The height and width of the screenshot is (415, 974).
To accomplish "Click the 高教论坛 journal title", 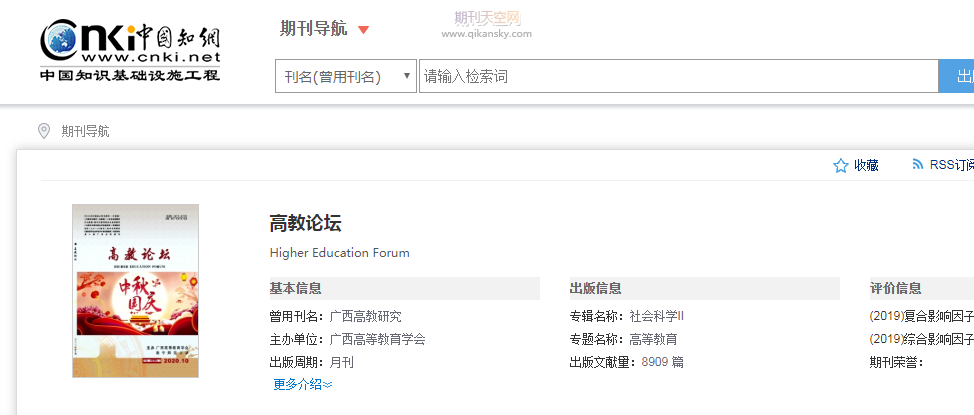I will pyautogui.click(x=306, y=224).
